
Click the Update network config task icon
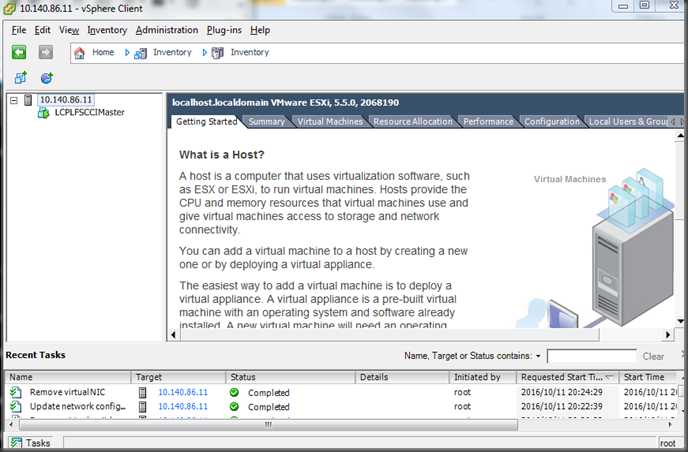pyautogui.click(x=16, y=406)
